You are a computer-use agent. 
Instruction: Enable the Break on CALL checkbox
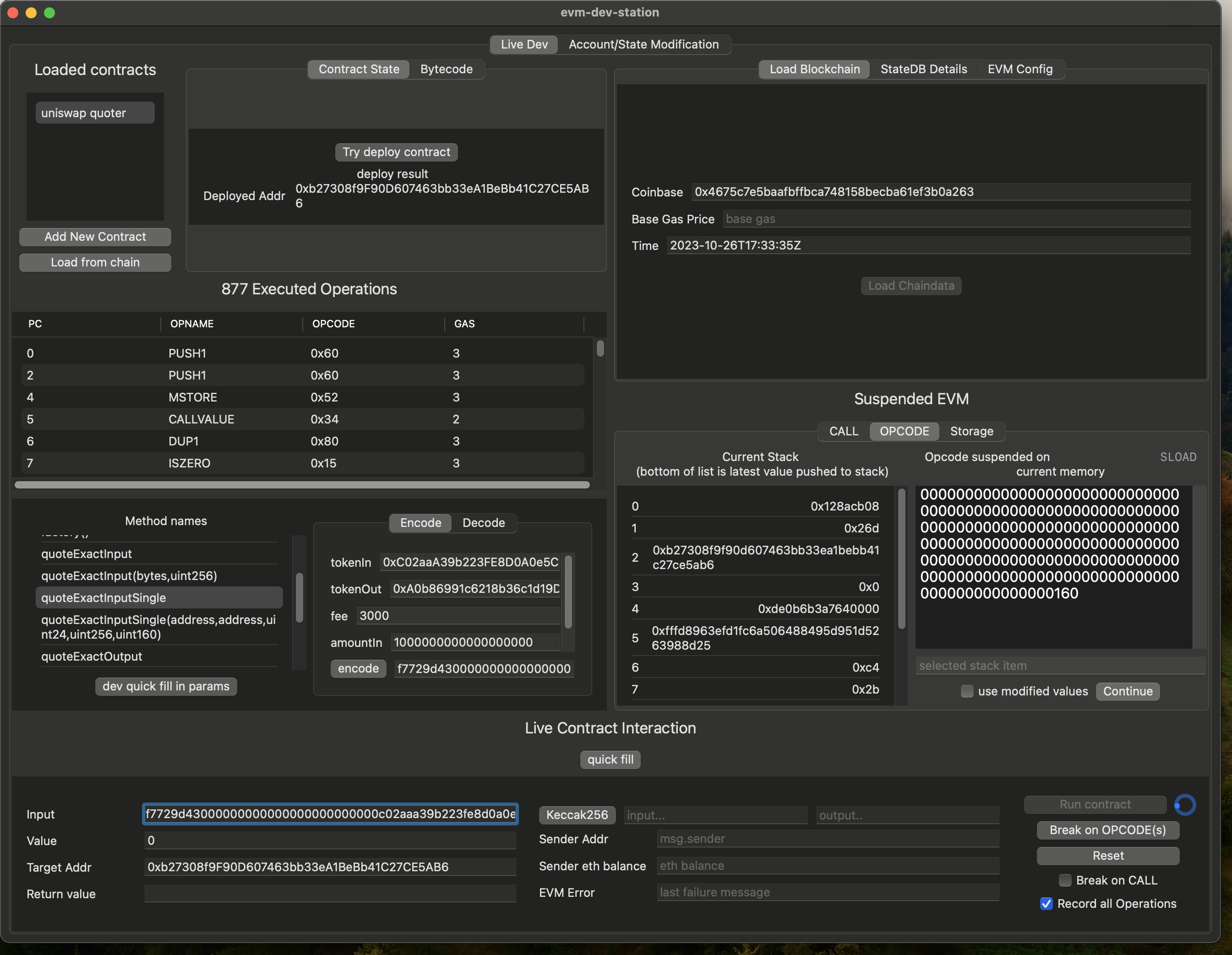tap(1064, 880)
